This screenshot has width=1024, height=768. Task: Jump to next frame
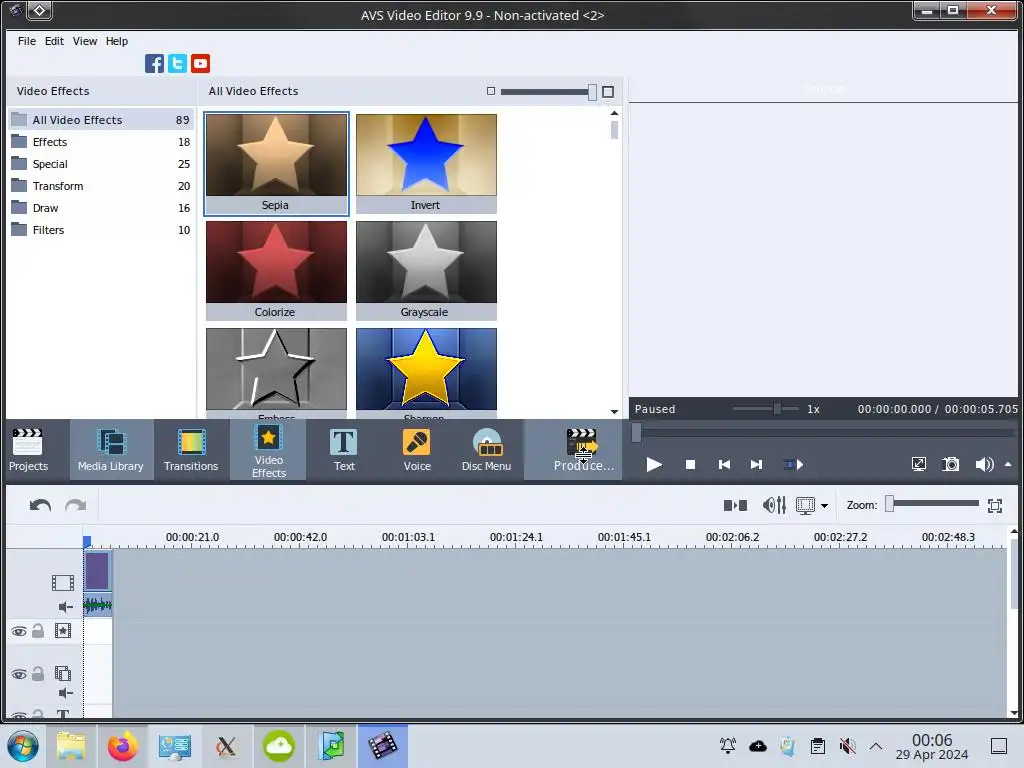(x=756, y=464)
